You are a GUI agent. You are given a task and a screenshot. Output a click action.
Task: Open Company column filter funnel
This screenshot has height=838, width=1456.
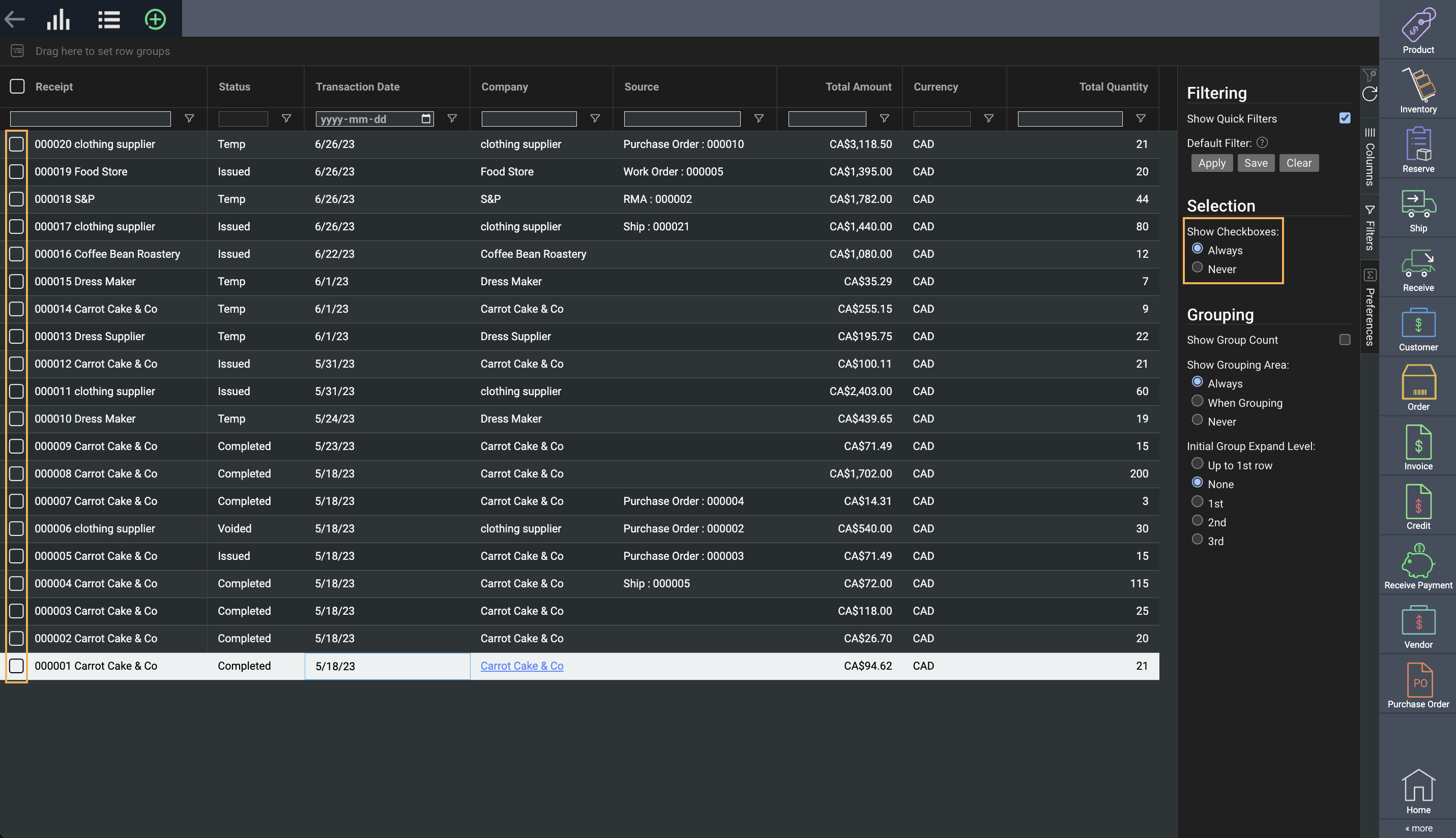click(595, 118)
